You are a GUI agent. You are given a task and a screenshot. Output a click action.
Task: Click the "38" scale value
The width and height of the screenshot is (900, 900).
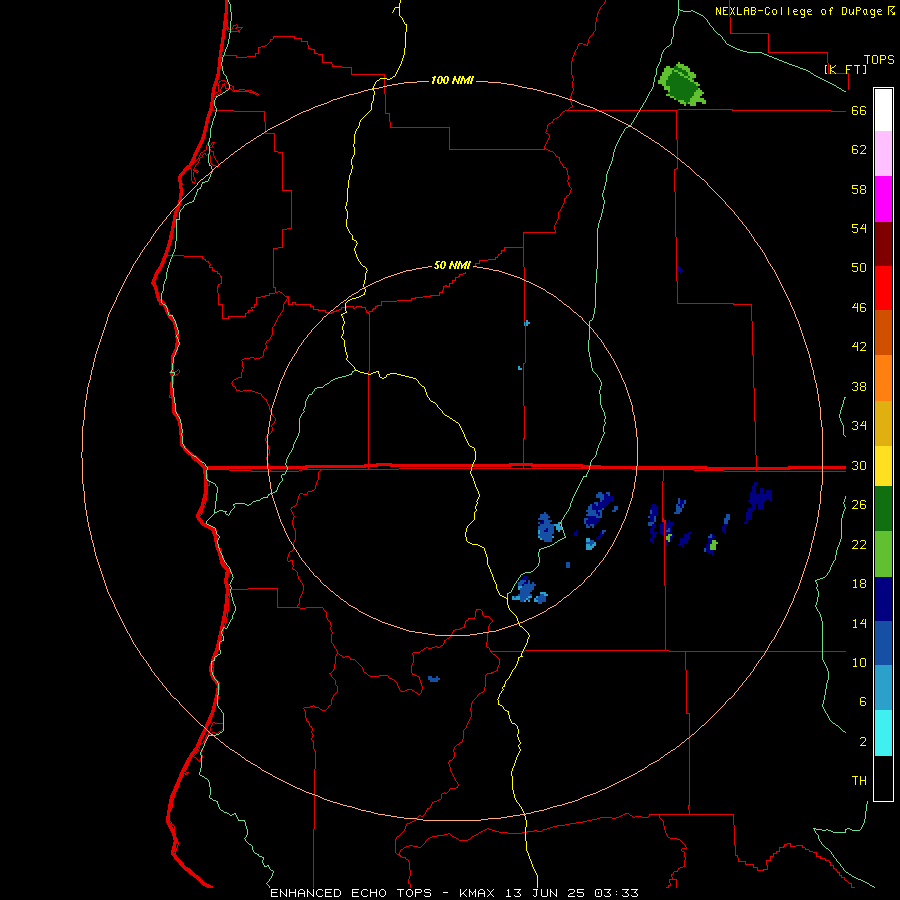tap(859, 386)
